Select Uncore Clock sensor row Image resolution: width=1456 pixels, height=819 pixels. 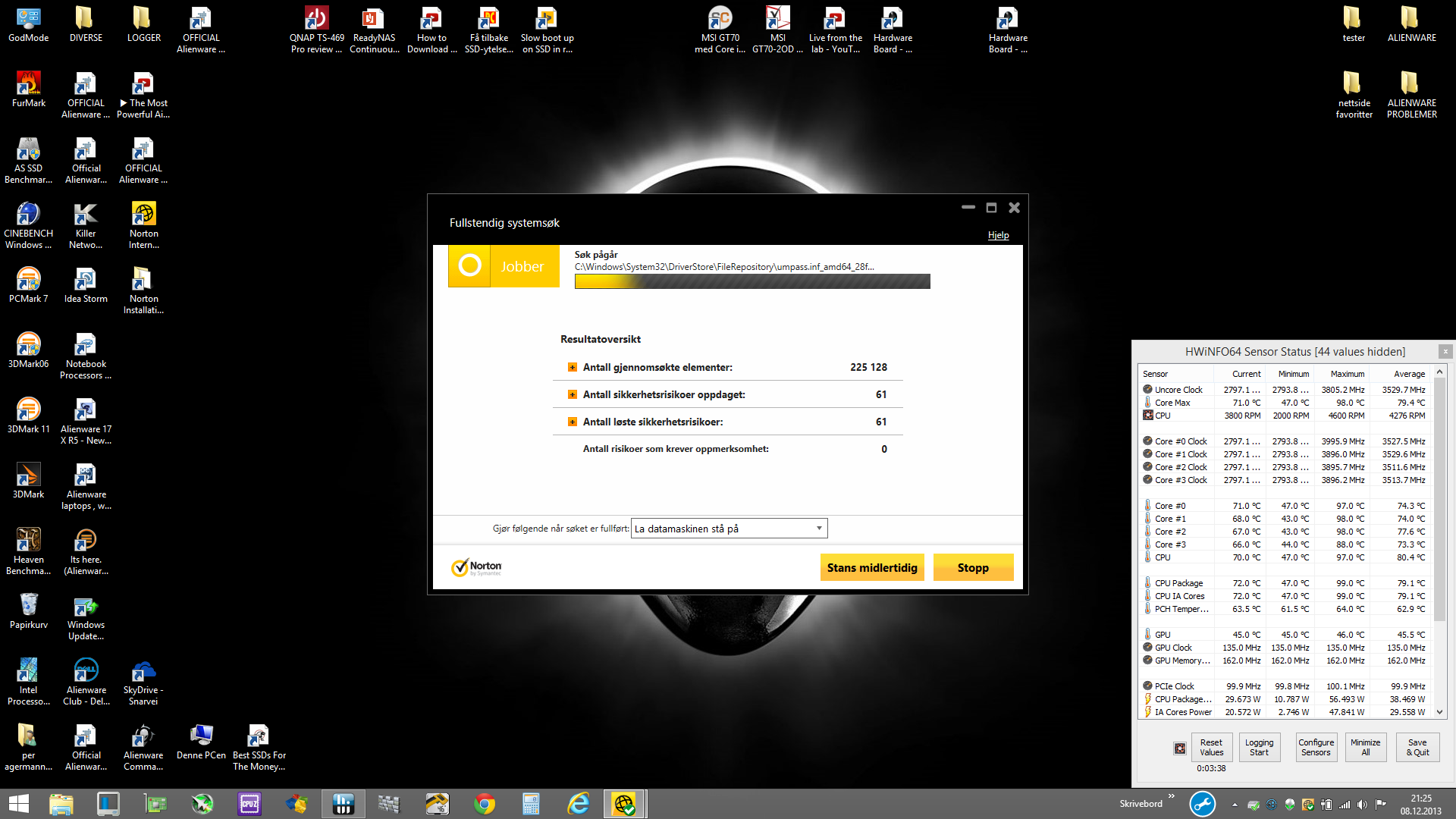pyautogui.click(x=1285, y=390)
